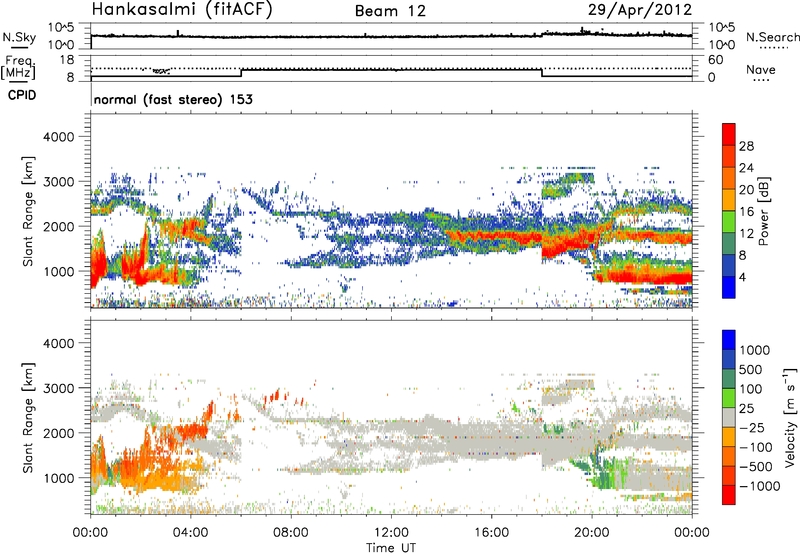Image resolution: width=800 pixels, height=554 pixels.
Task: Click the Nave dotted line legend sample
Action: 761,80
